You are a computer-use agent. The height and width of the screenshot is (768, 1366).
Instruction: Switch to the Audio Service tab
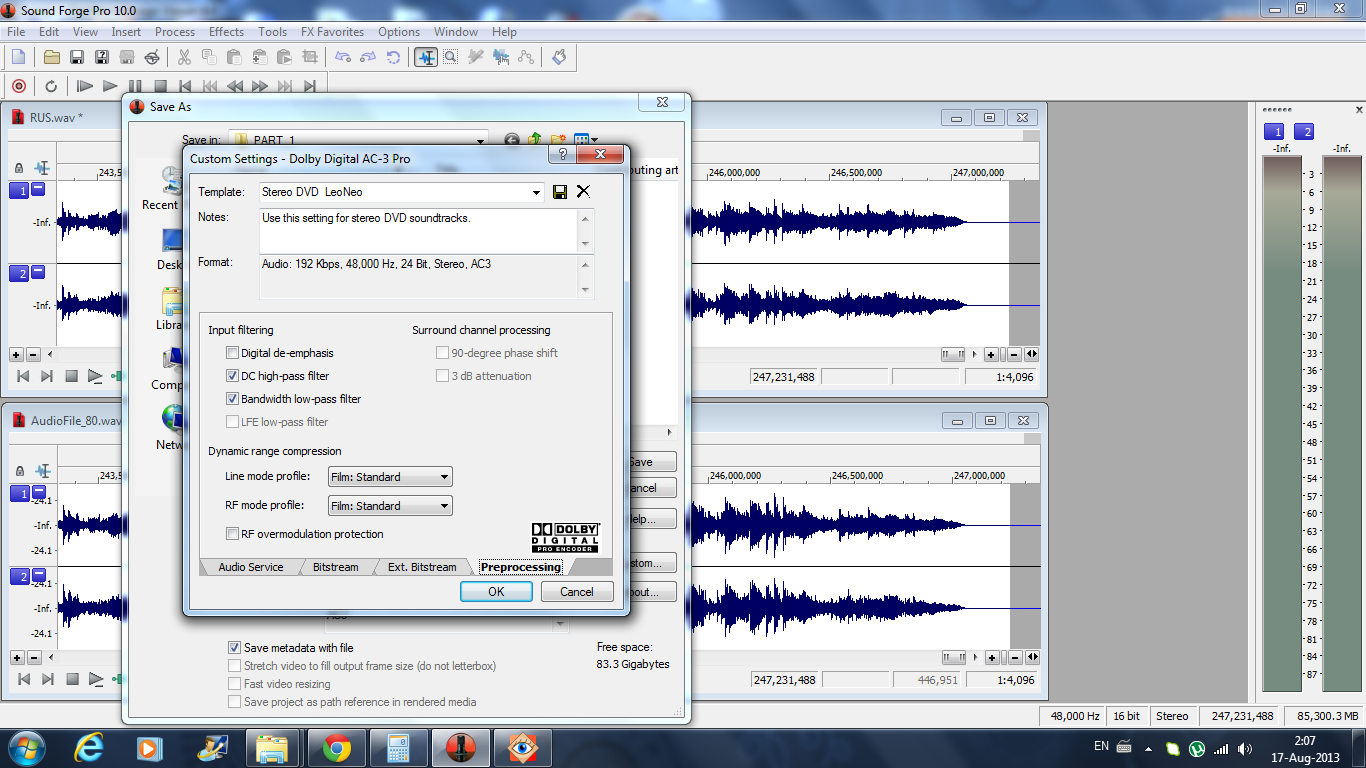pyautogui.click(x=251, y=567)
